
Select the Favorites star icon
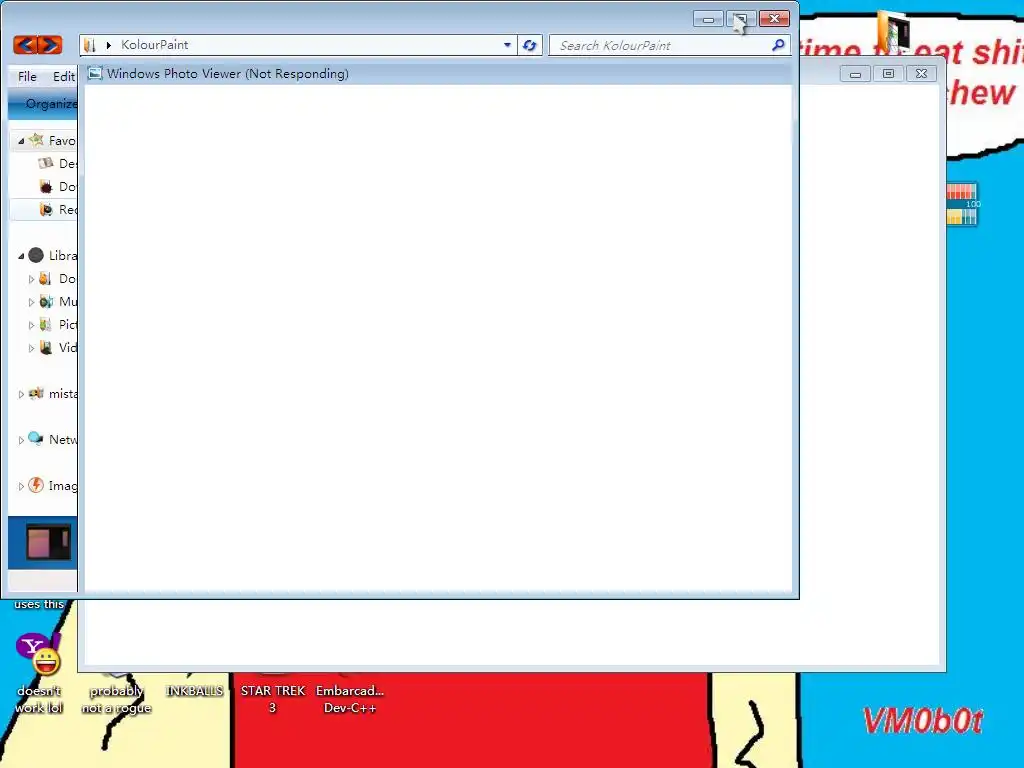coord(37,140)
